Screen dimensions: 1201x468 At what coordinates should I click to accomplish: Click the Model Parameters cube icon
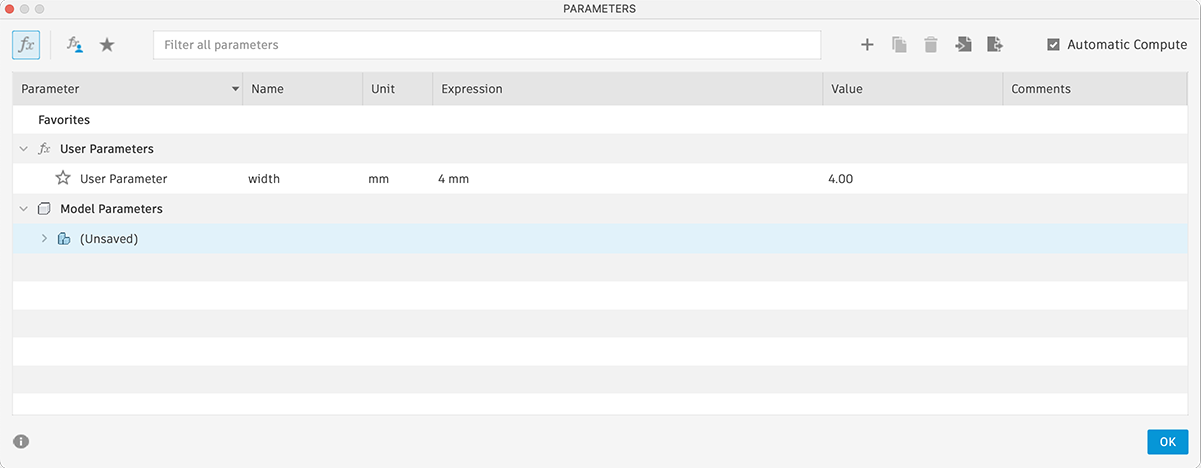tap(43, 209)
